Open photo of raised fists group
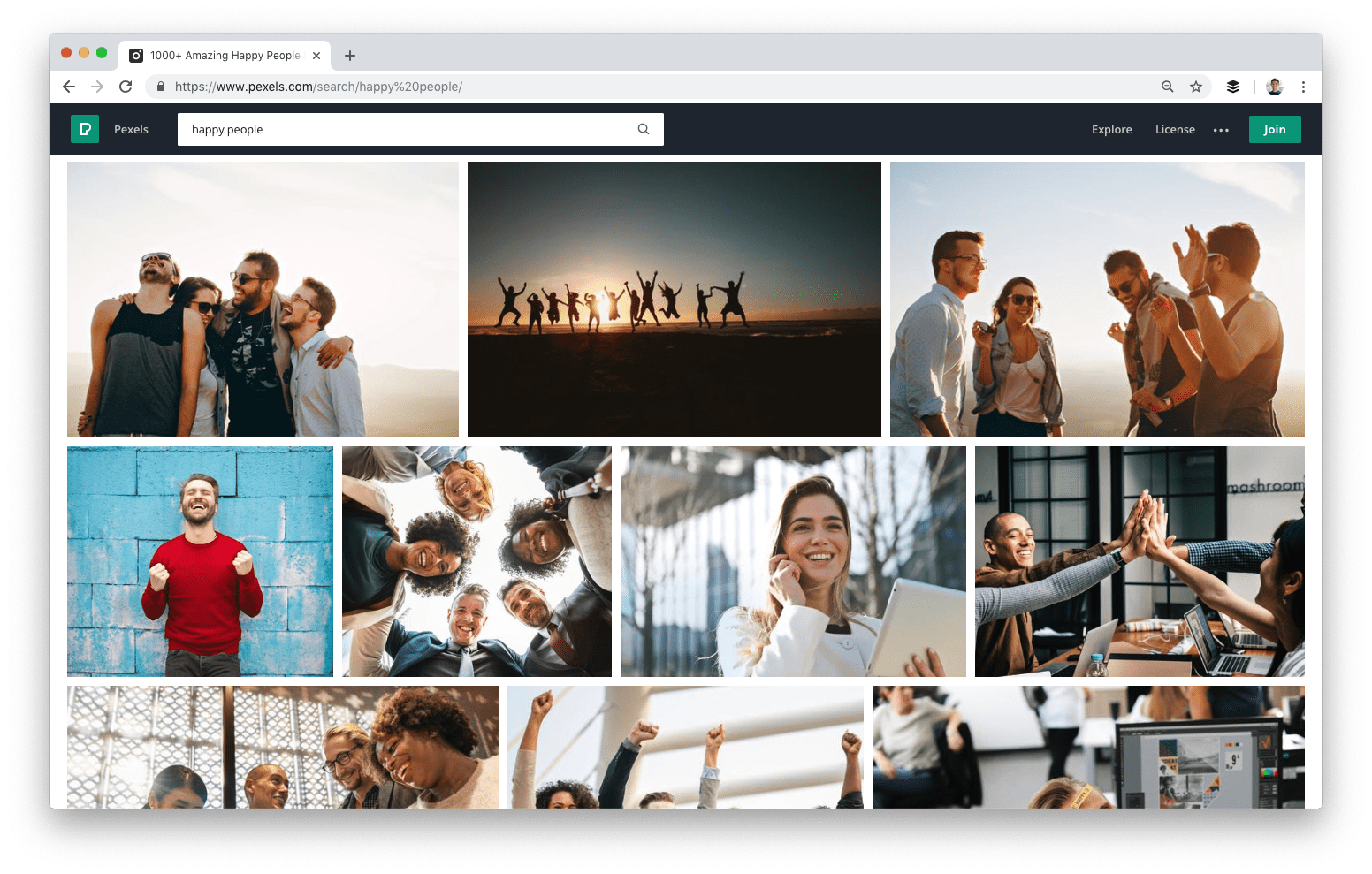The width and height of the screenshot is (1372, 874). pos(685,747)
